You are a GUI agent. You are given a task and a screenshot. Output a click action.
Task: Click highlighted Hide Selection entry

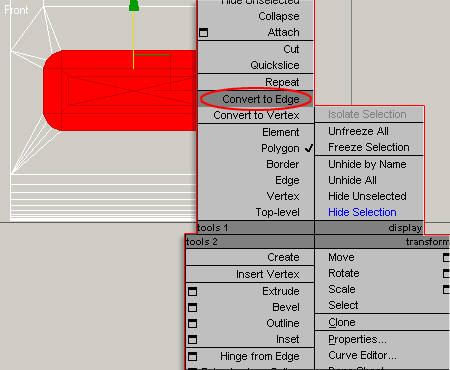click(362, 212)
